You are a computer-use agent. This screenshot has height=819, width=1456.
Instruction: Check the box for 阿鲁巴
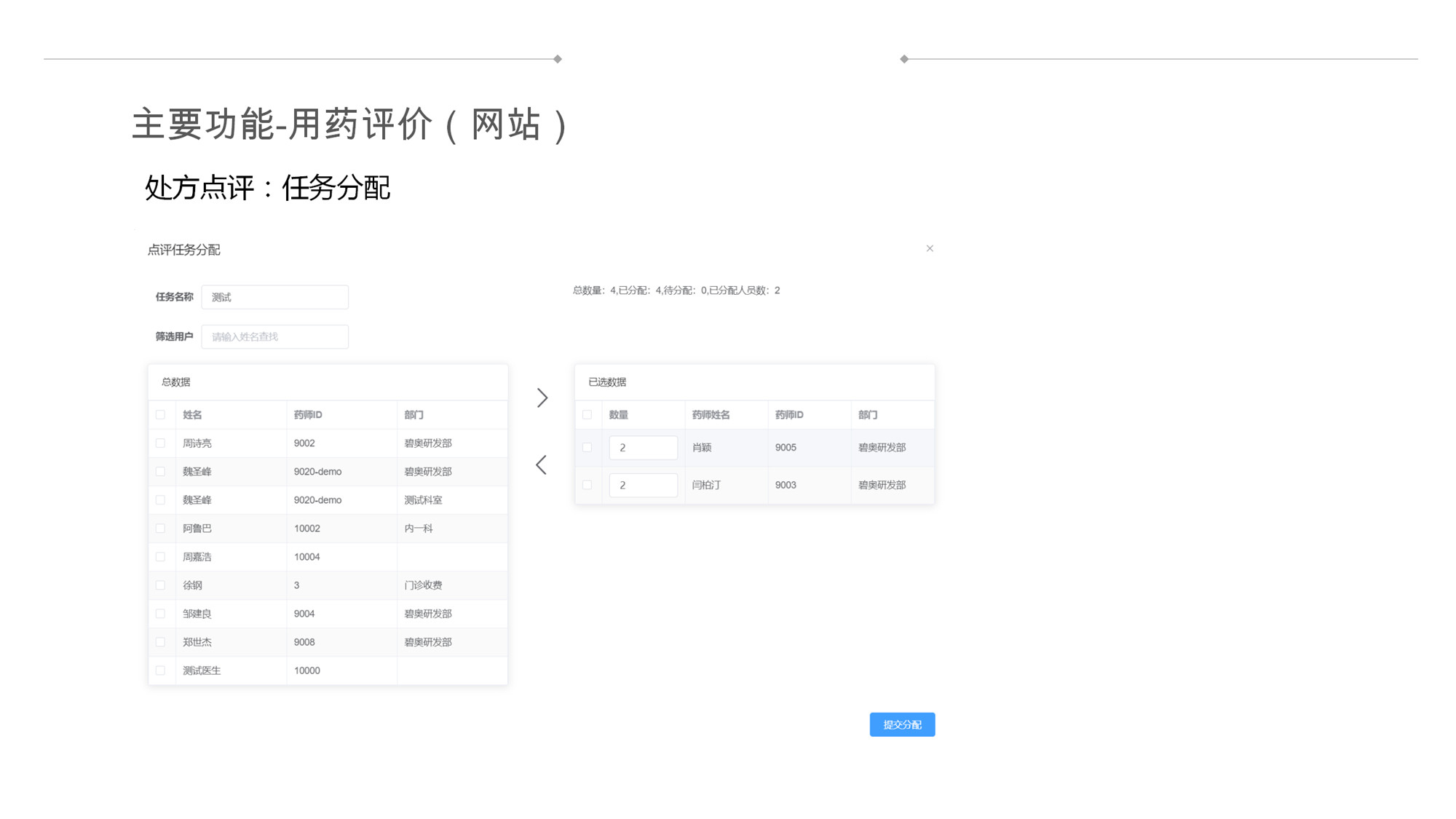click(x=160, y=529)
